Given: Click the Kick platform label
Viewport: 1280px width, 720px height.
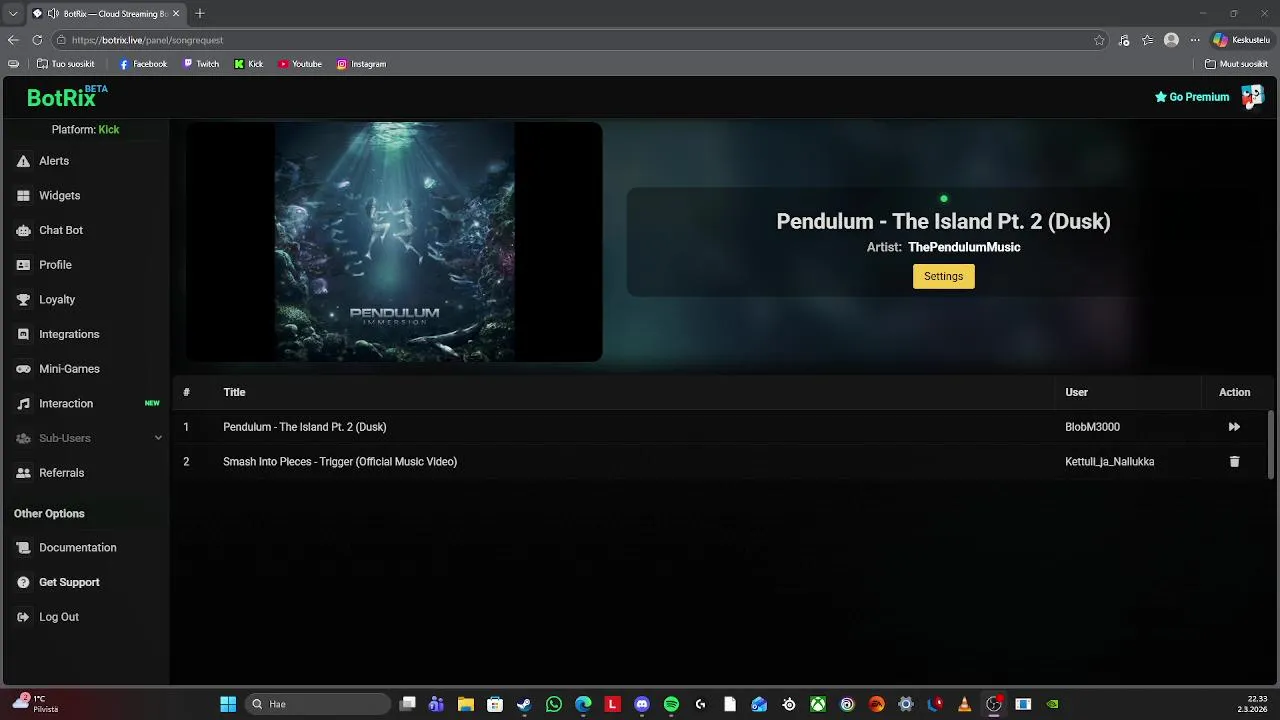Looking at the screenshot, I should click(x=108, y=130).
